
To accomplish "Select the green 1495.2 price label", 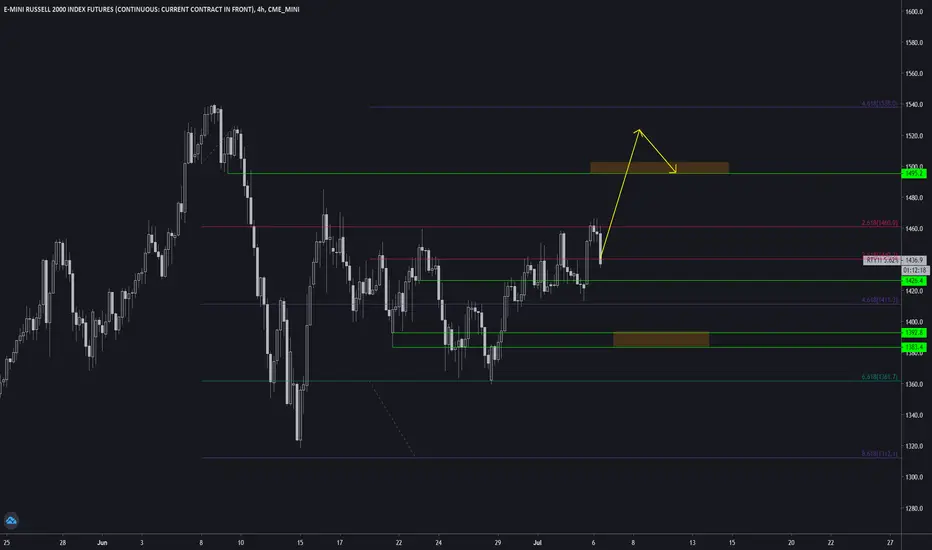I will 914,174.
